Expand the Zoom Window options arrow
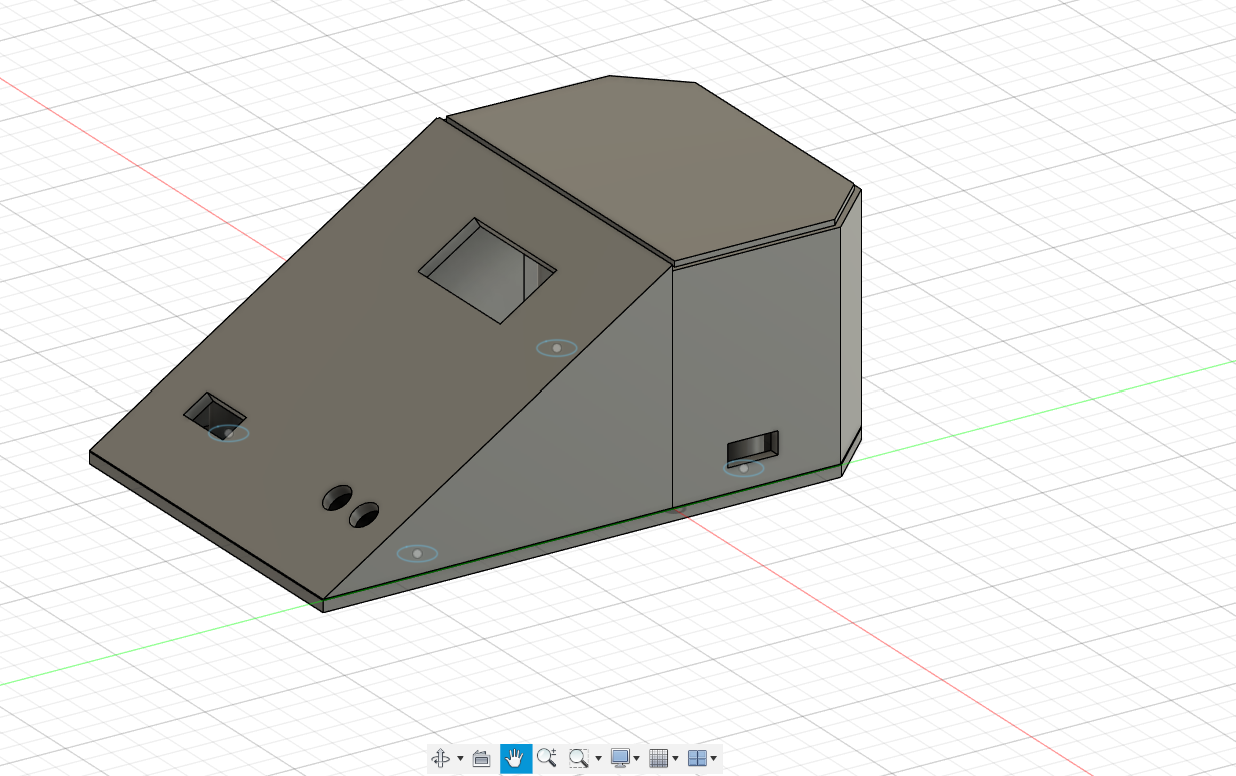The width and height of the screenshot is (1236, 776). pyautogui.click(x=598, y=759)
